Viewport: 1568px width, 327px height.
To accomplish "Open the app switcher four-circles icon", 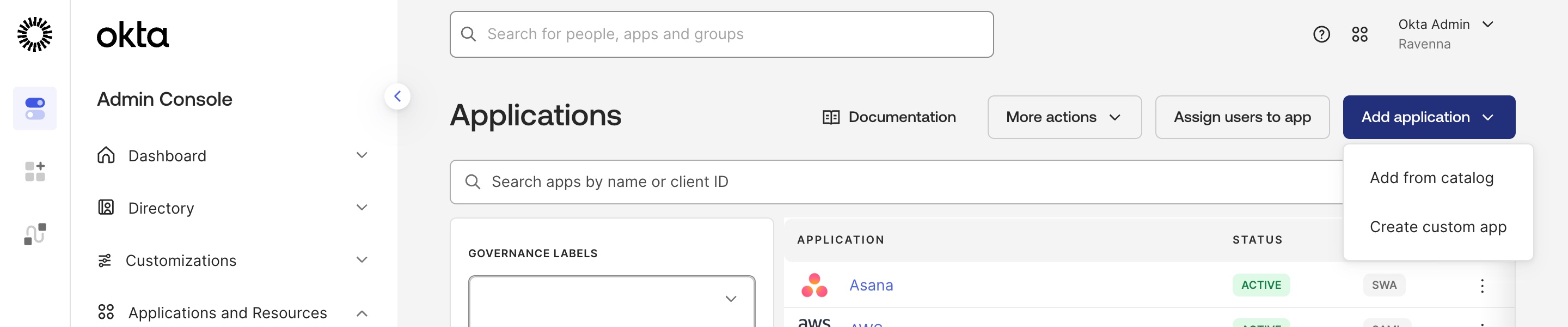I will point(1360,34).
